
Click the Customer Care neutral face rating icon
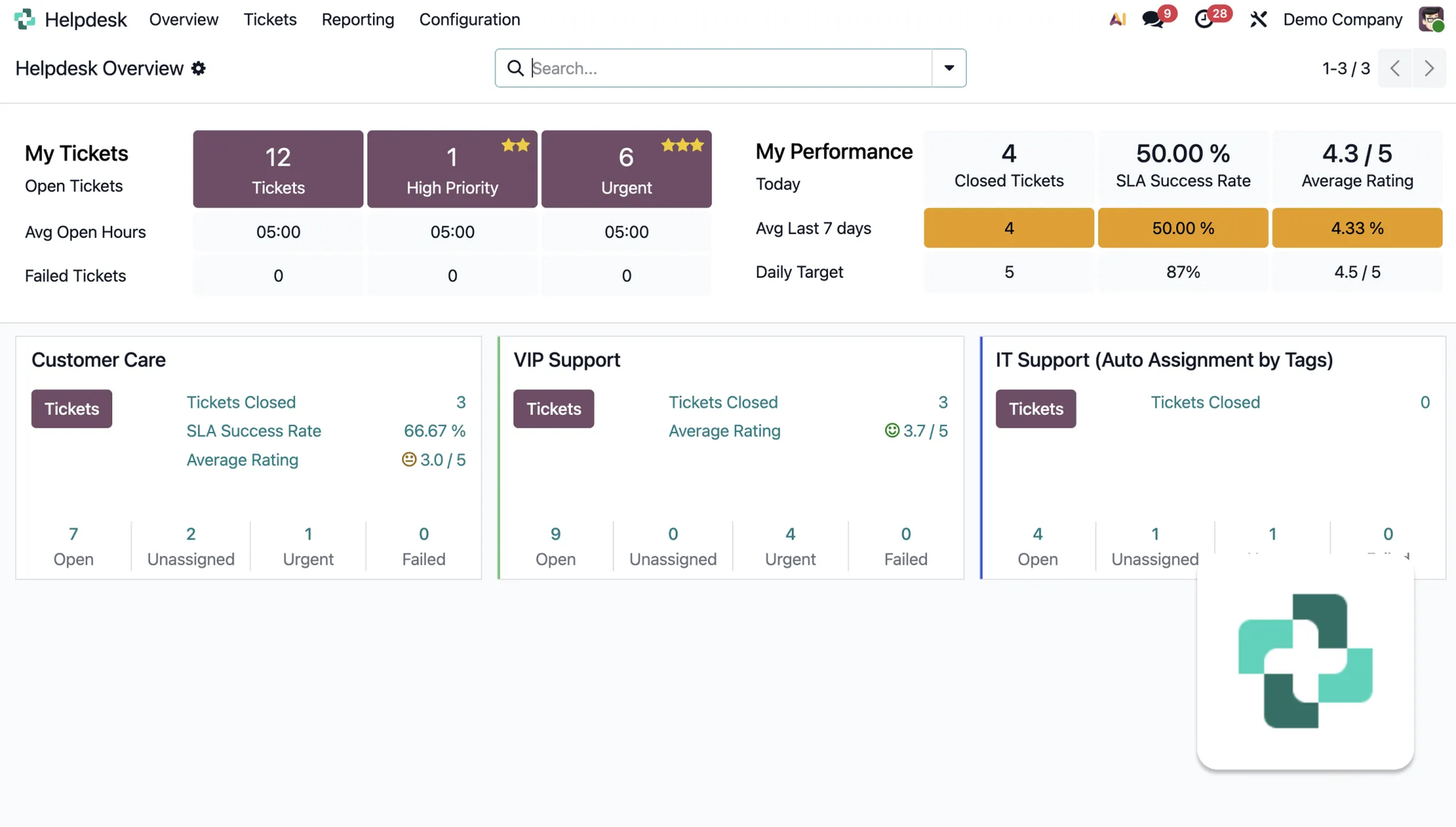coord(409,459)
